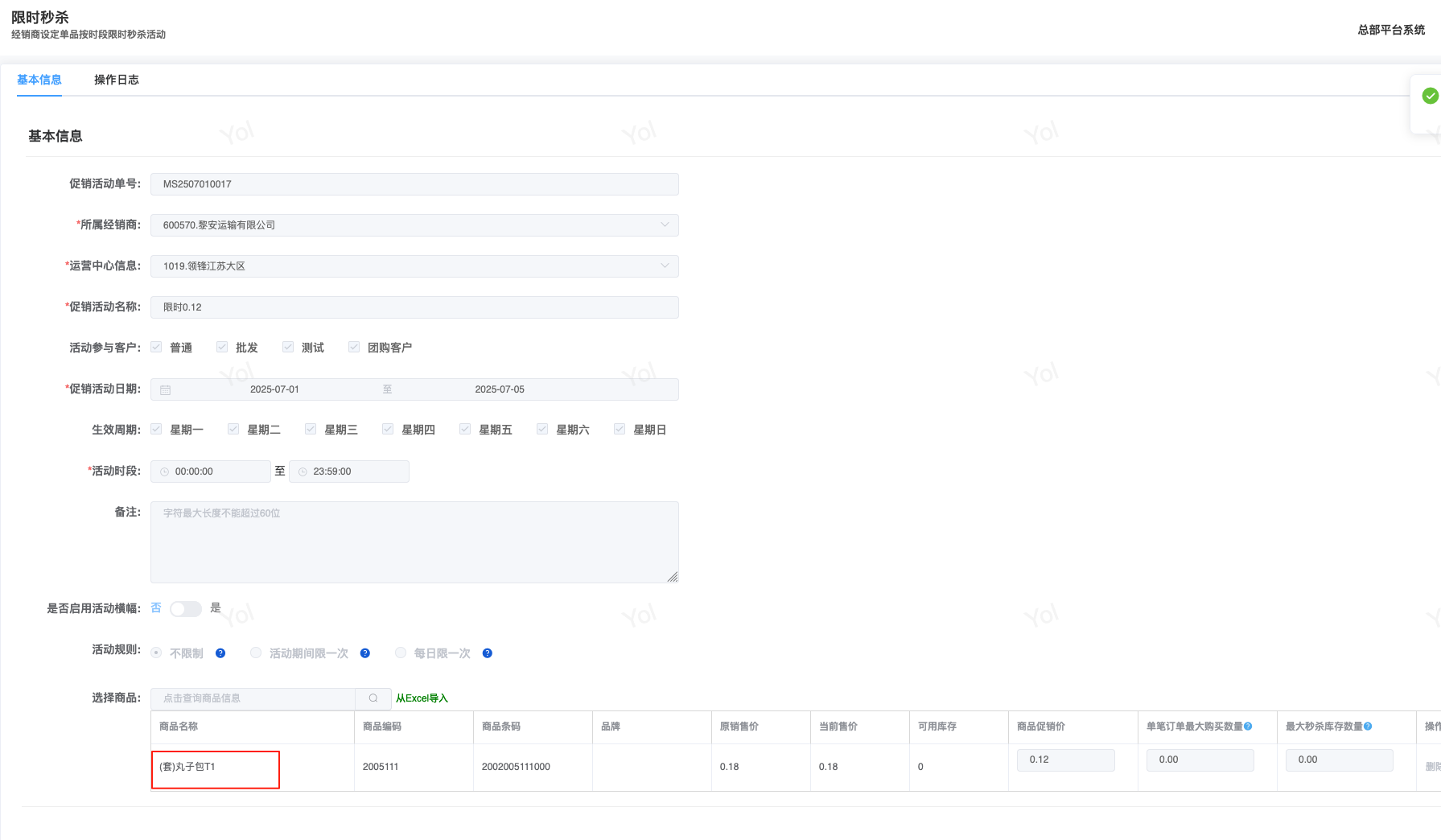Click the help icon on 最大秒杀库存数量 header
The width and height of the screenshot is (1441, 840).
tap(1368, 727)
